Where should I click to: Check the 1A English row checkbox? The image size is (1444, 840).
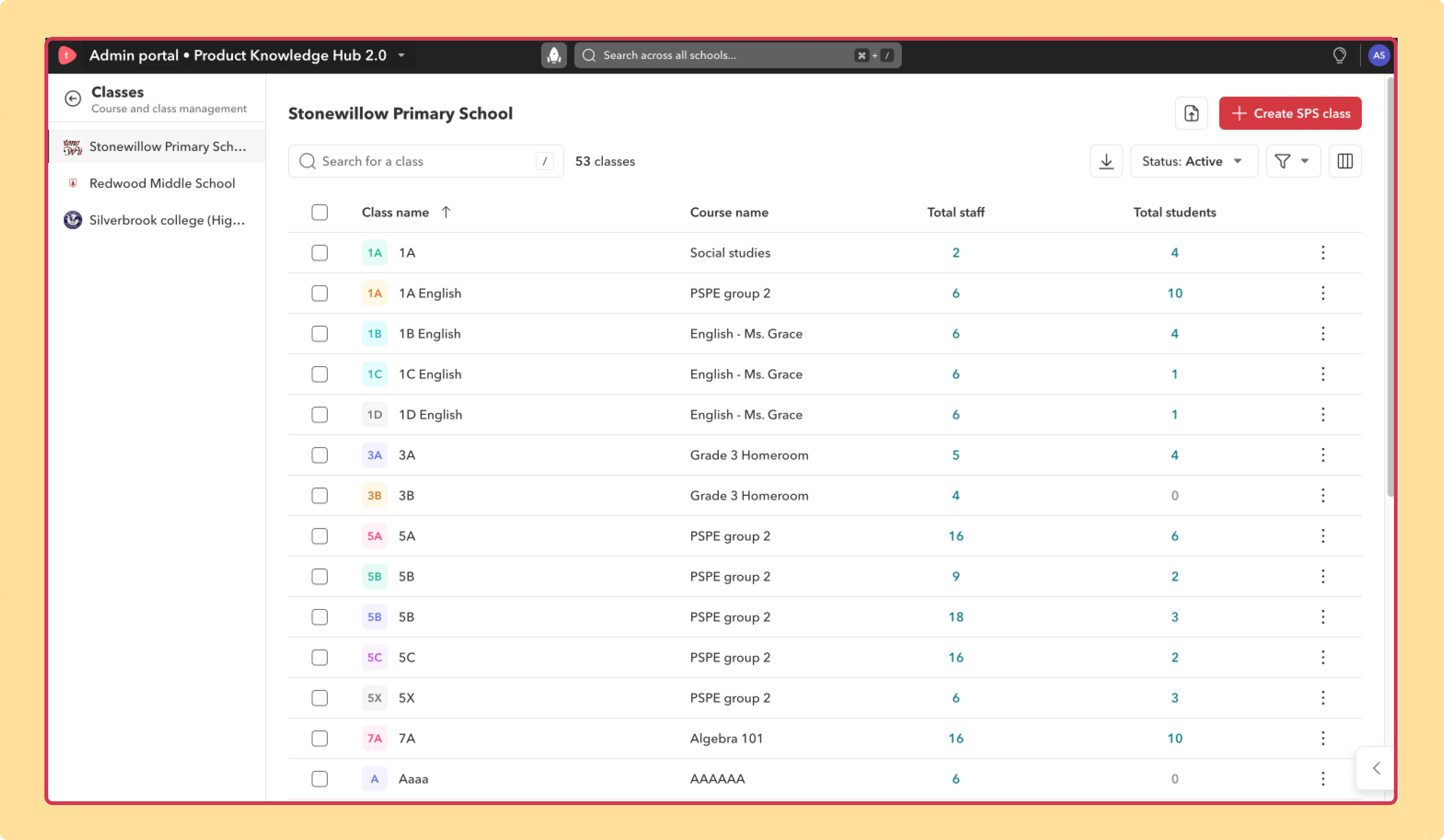pyautogui.click(x=320, y=293)
